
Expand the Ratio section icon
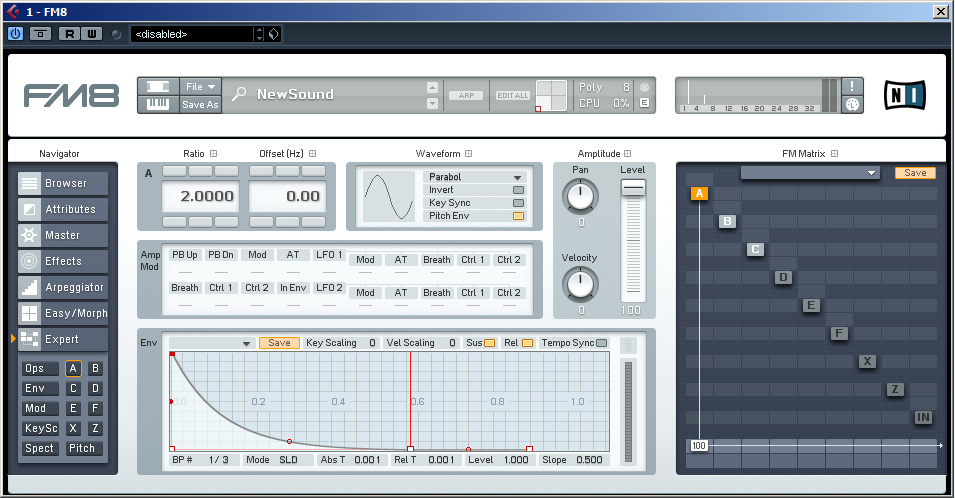pyautogui.click(x=213, y=153)
